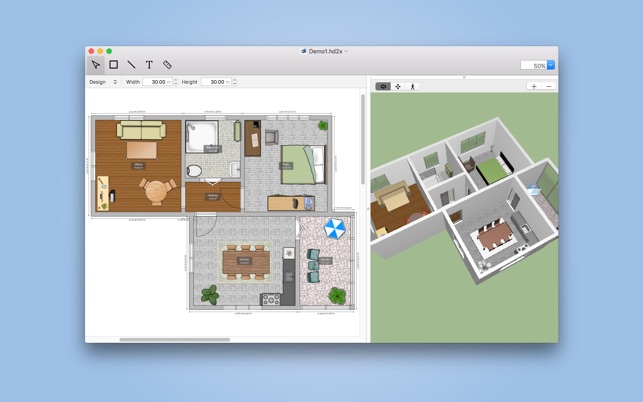Select the potted plant in bedroom corner
The image size is (643, 402).
tap(323, 125)
